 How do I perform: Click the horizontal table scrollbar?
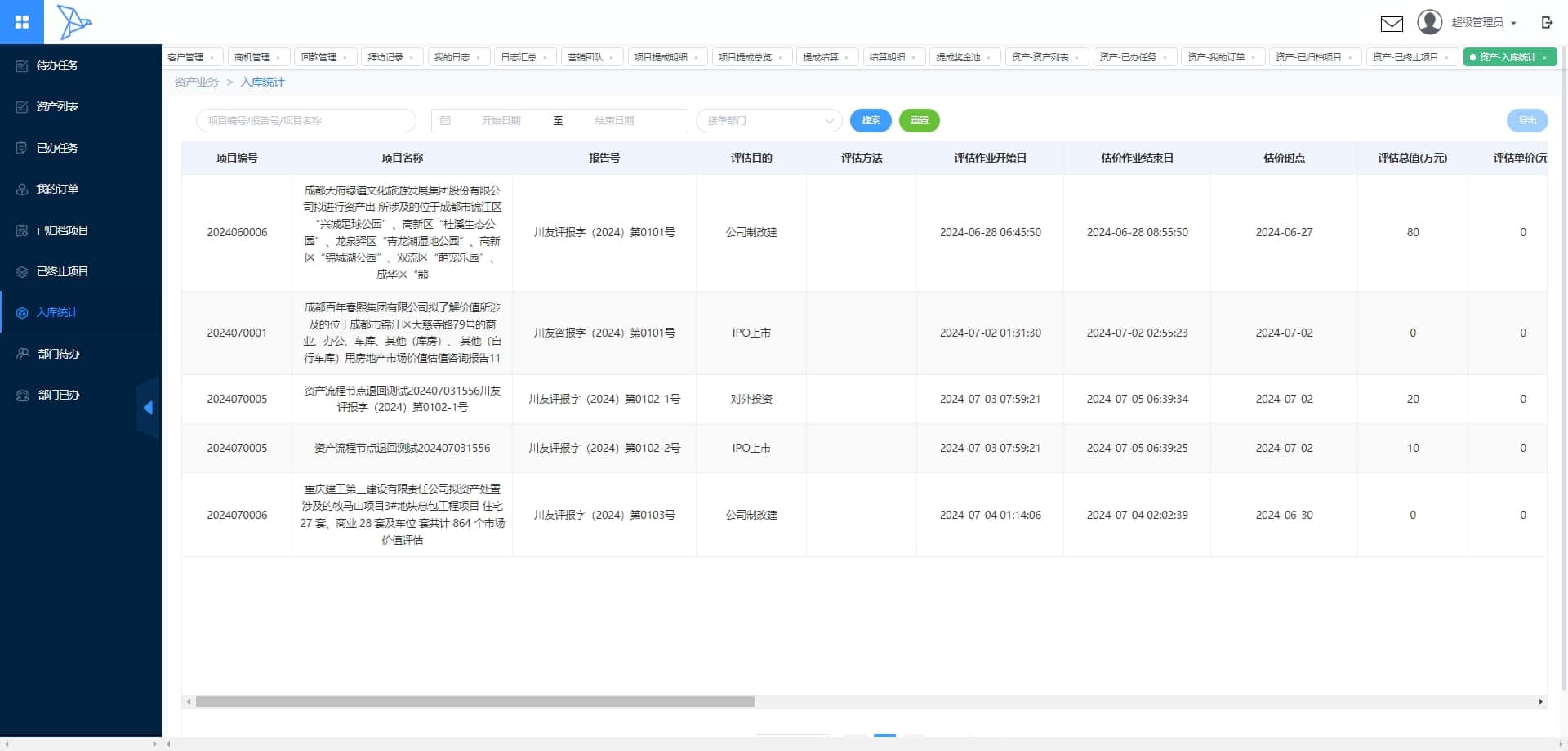[x=475, y=701]
